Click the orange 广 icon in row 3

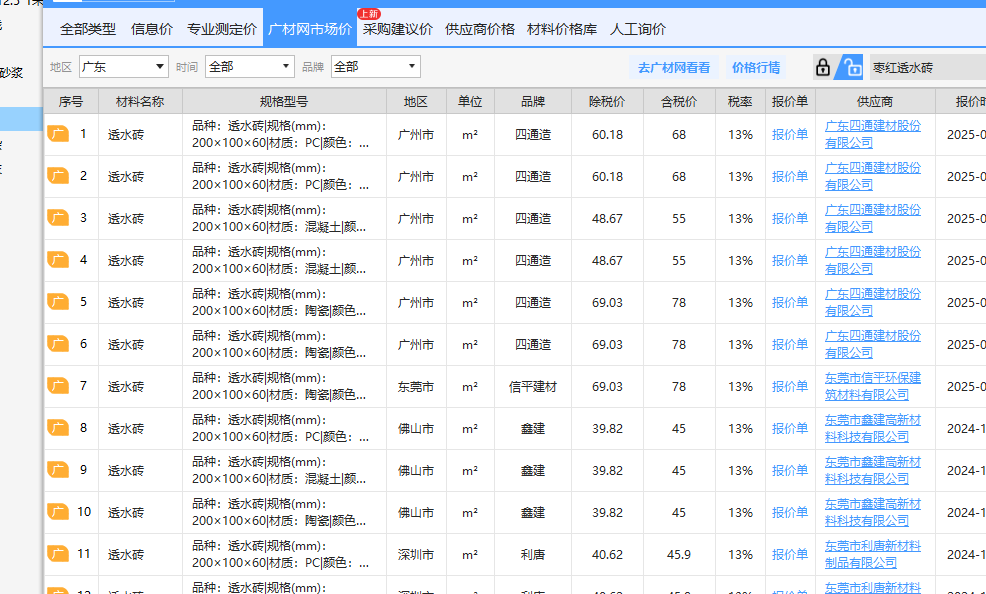pos(58,218)
